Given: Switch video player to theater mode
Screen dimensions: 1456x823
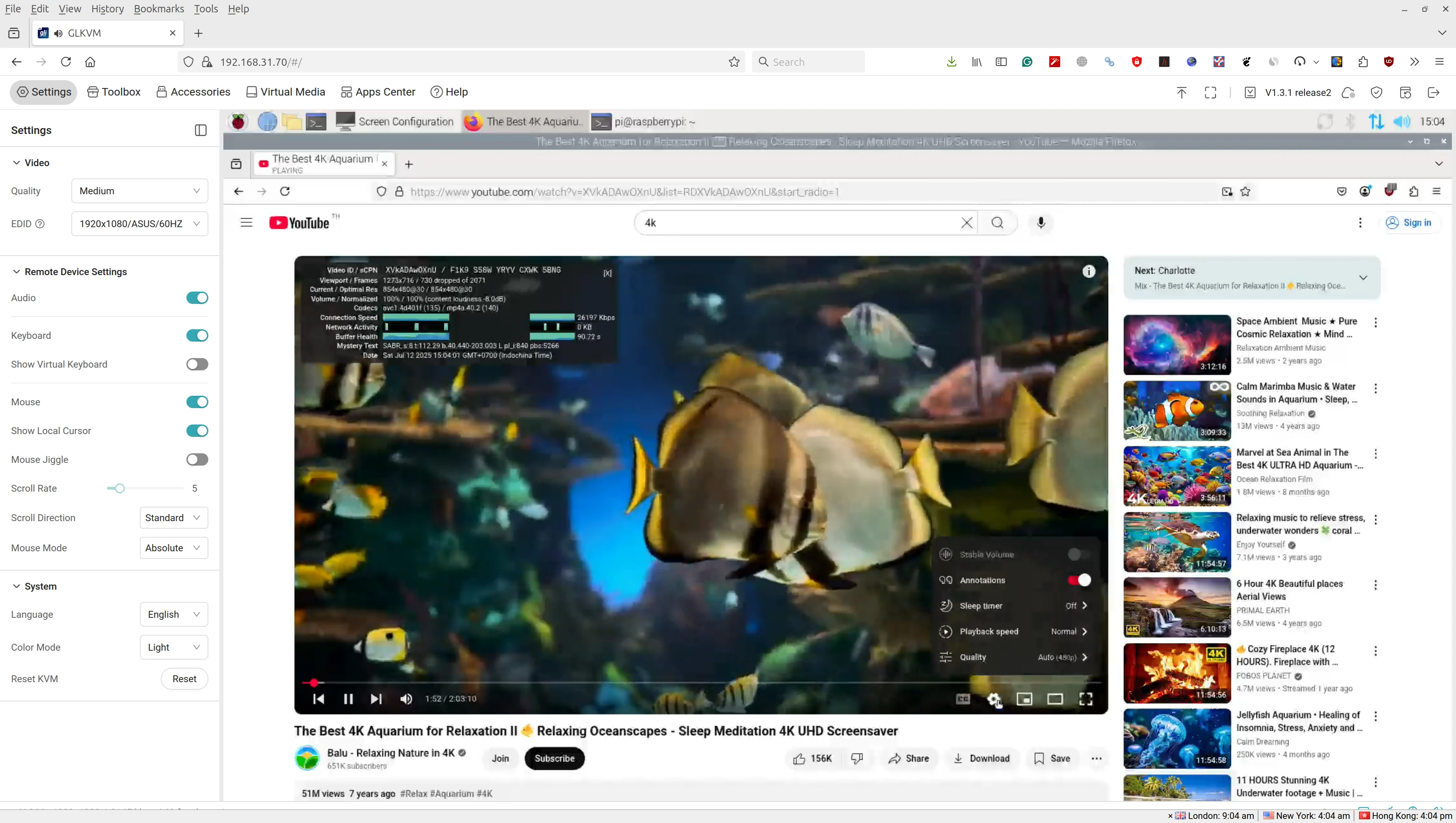Looking at the screenshot, I should 1055,699.
